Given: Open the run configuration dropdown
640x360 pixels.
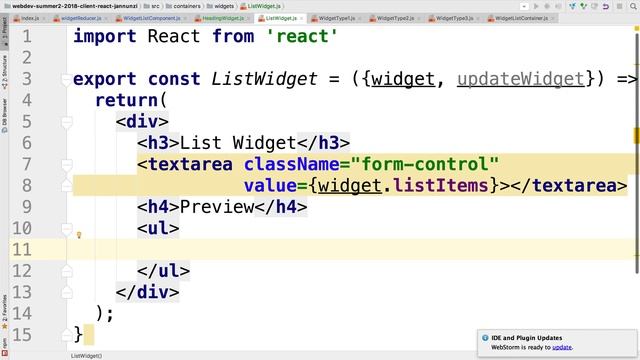Looking at the screenshot, I should [524, 6].
